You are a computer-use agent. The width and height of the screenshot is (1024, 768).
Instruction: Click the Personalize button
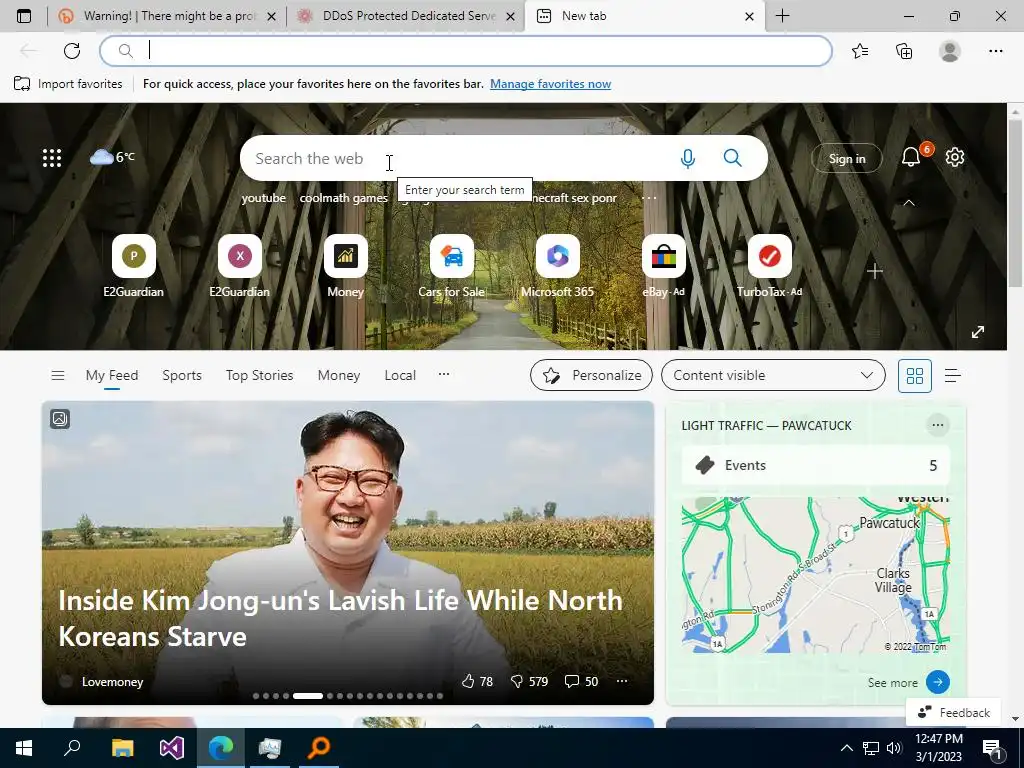[x=592, y=376]
